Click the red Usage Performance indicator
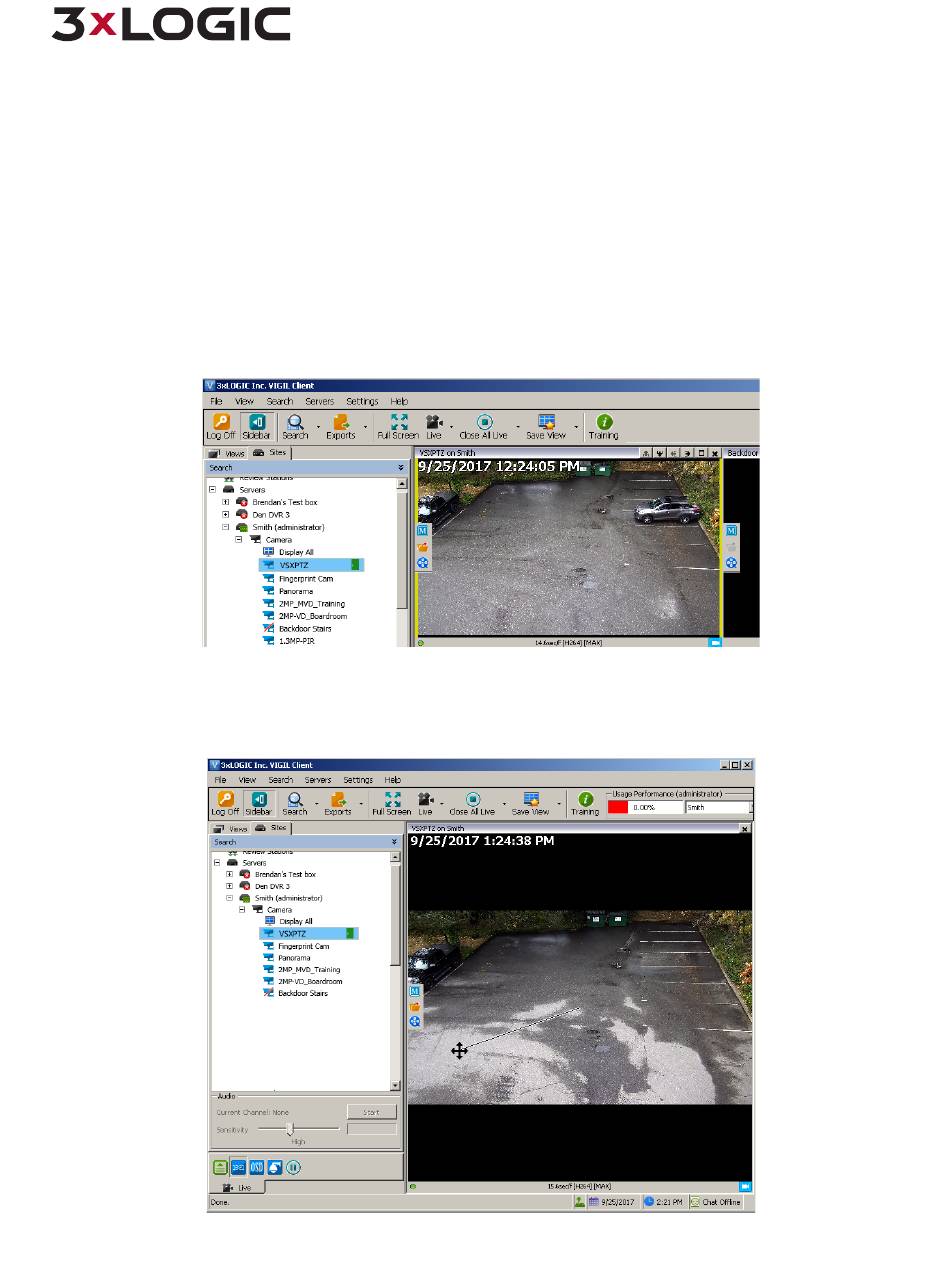Screen dimensions: 950x1276 click(x=619, y=807)
